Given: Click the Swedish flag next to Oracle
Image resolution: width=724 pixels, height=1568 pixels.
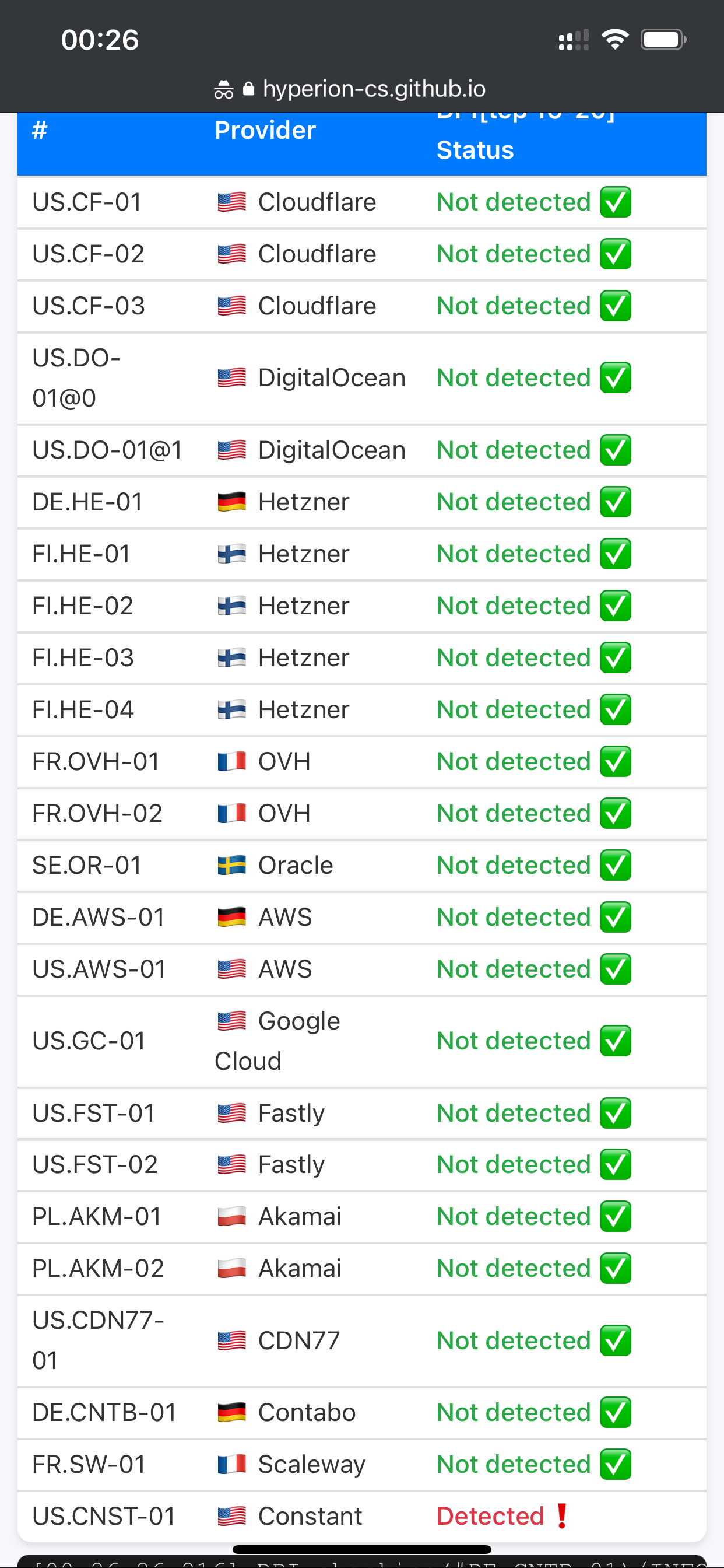Looking at the screenshot, I should (231, 866).
